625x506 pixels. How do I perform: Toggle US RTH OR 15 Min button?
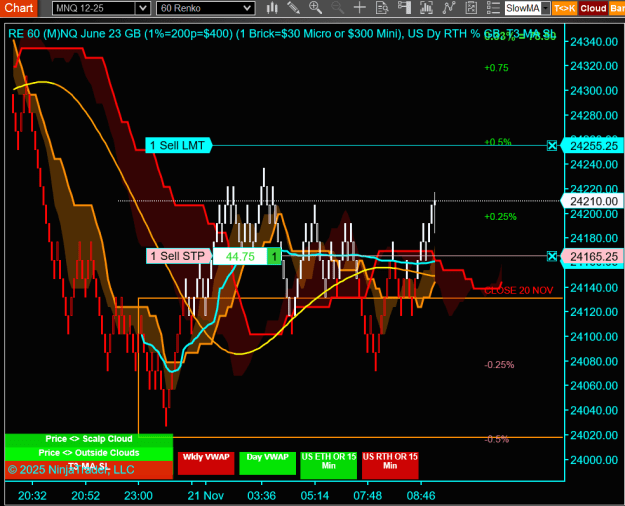pos(390,465)
